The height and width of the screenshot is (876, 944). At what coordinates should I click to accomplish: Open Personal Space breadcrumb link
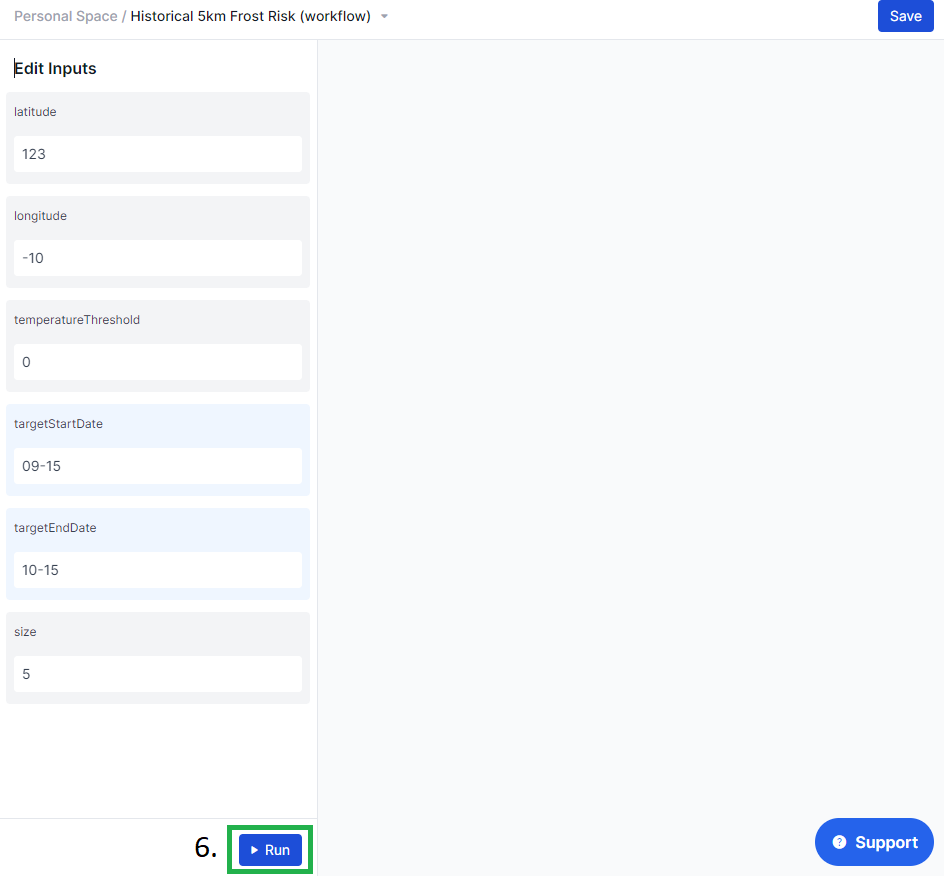pyautogui.click(x=66, y=16)
